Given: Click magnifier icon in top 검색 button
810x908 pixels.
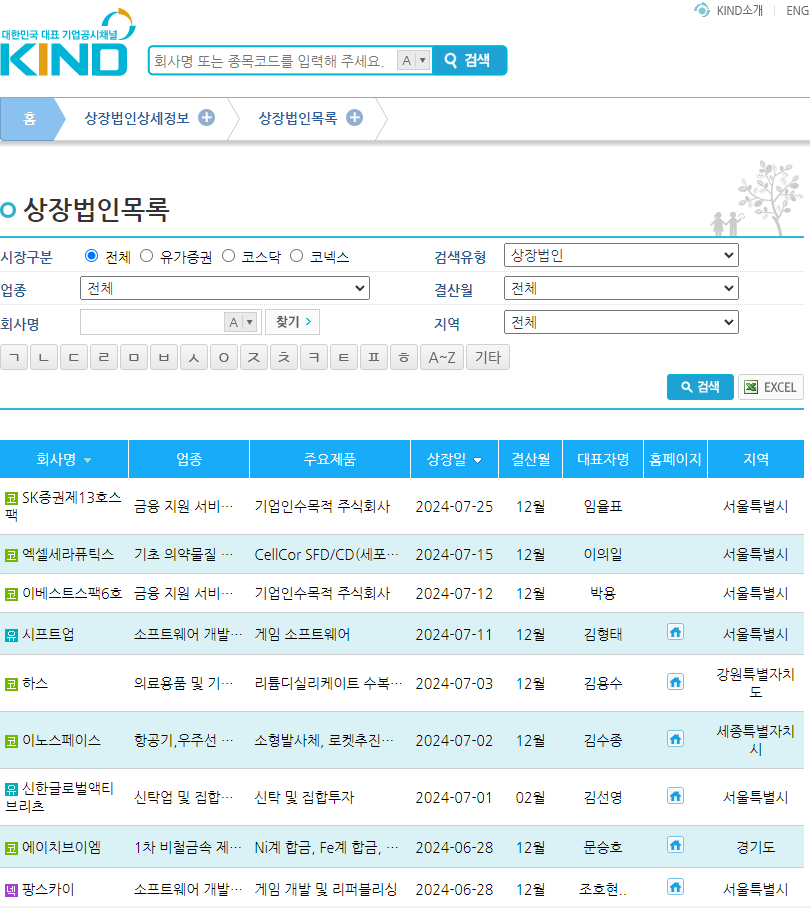Looking at the screenshot, I should pyautogui.click(x=450, y=60).
